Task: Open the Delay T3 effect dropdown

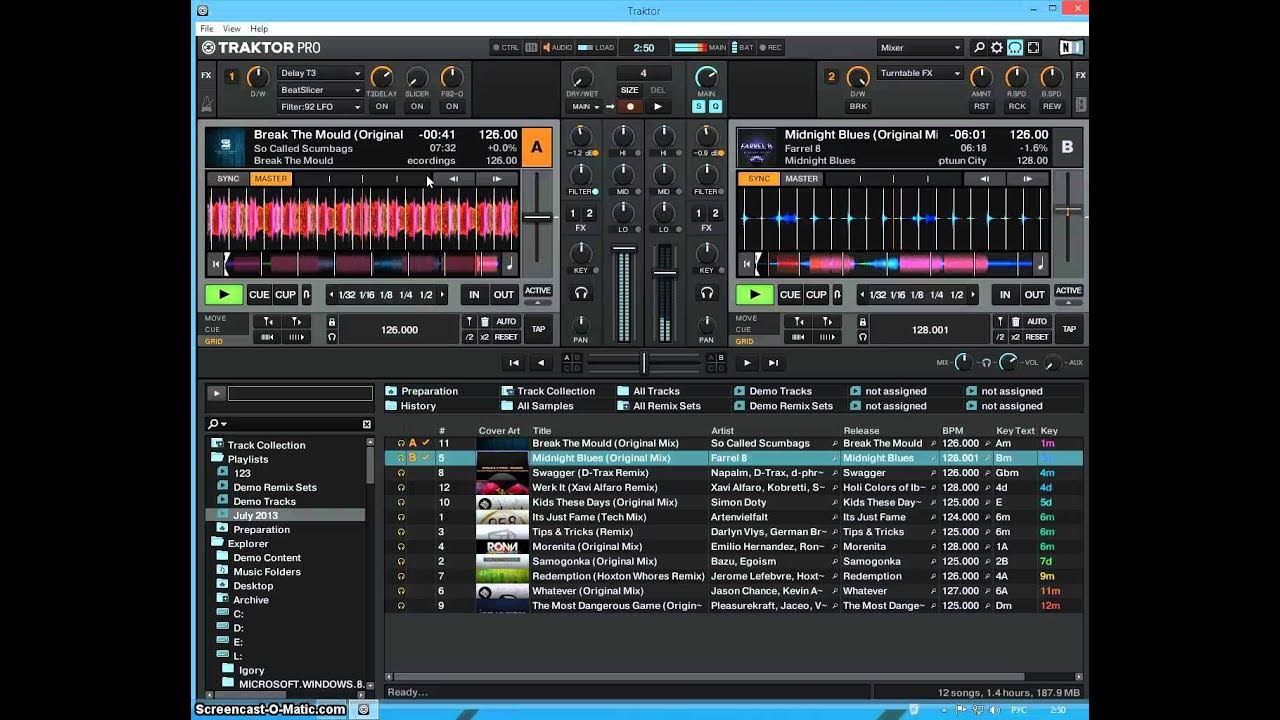Action: [x=320, y=73]
